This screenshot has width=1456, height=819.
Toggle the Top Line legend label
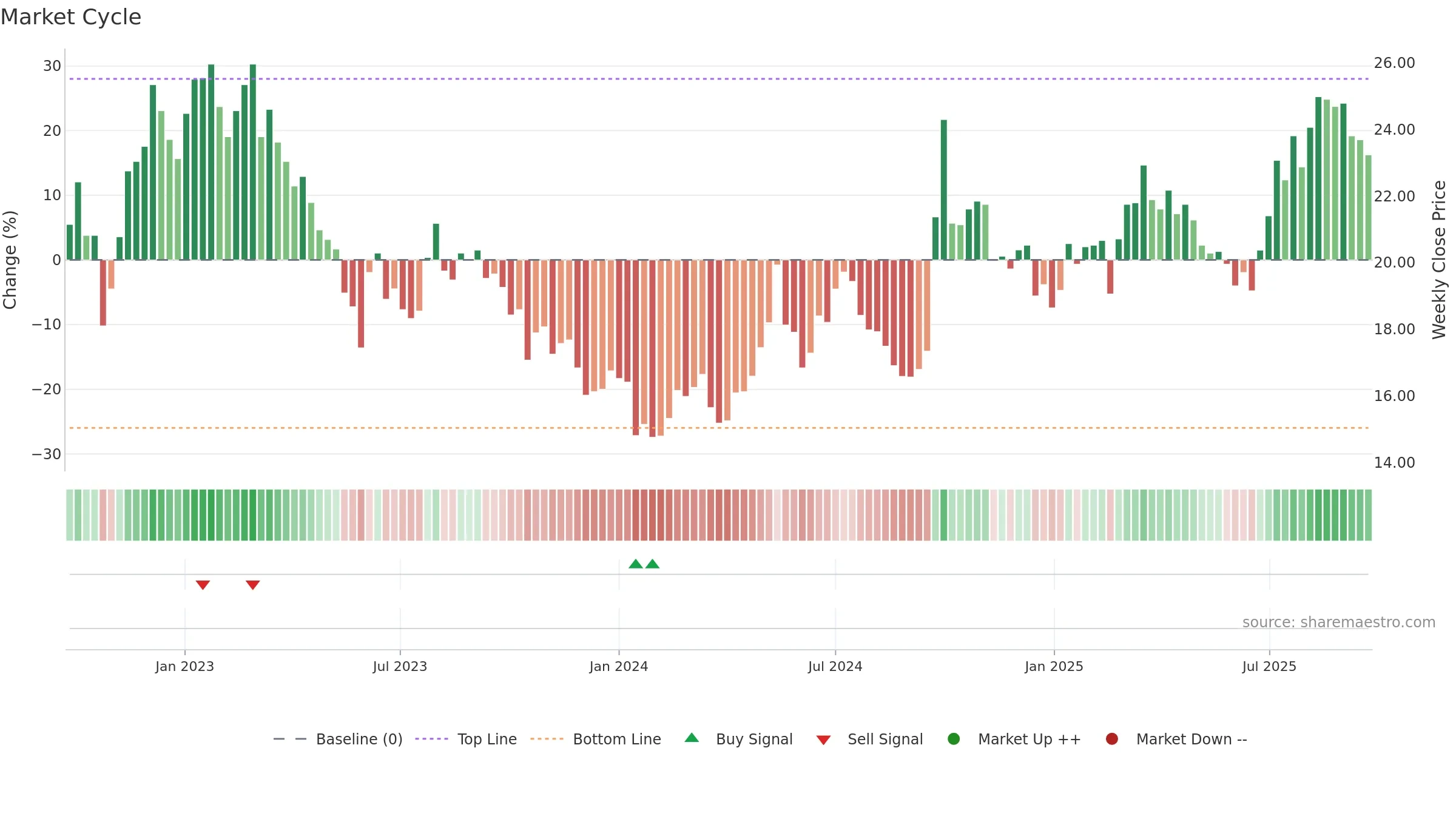(x=487, y=739)
